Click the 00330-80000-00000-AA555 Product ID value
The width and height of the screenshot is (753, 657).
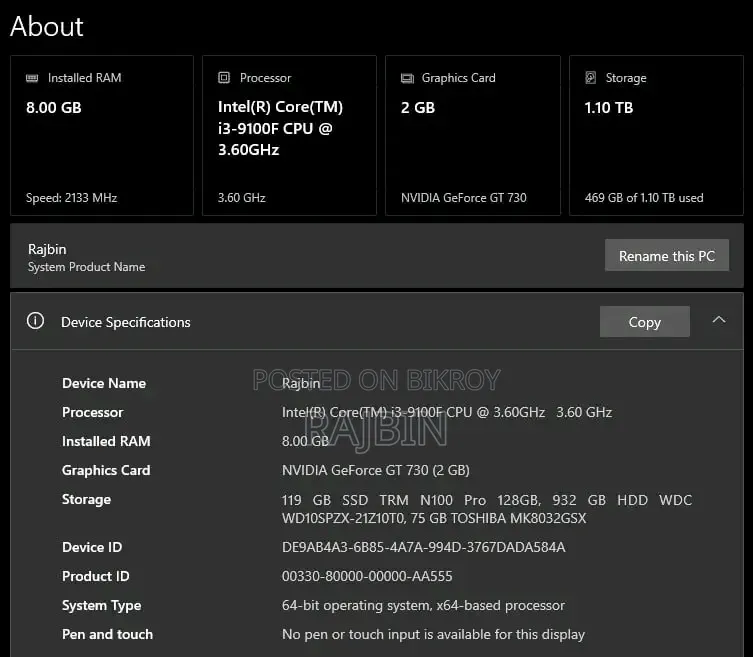click(367, 576)
